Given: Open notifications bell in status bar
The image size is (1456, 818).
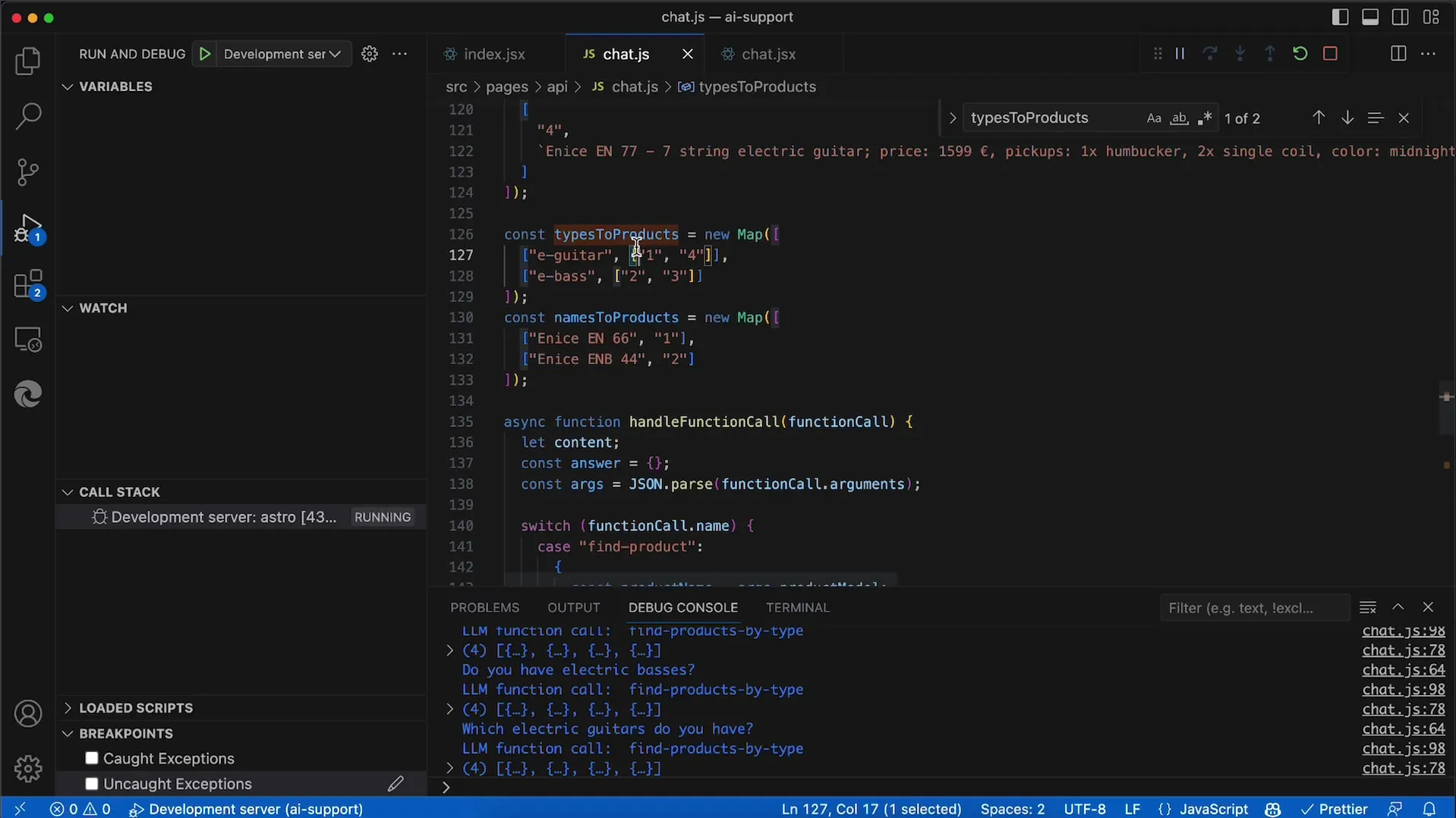Looking at the screenshot, I should [x=1429, y=809].
